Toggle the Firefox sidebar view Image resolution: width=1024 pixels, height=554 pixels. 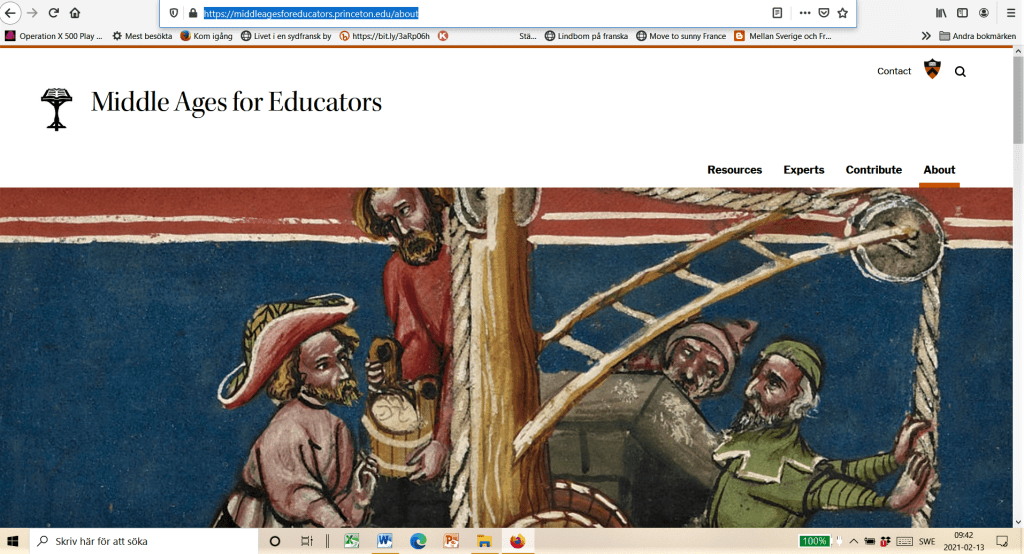[962, 13]
